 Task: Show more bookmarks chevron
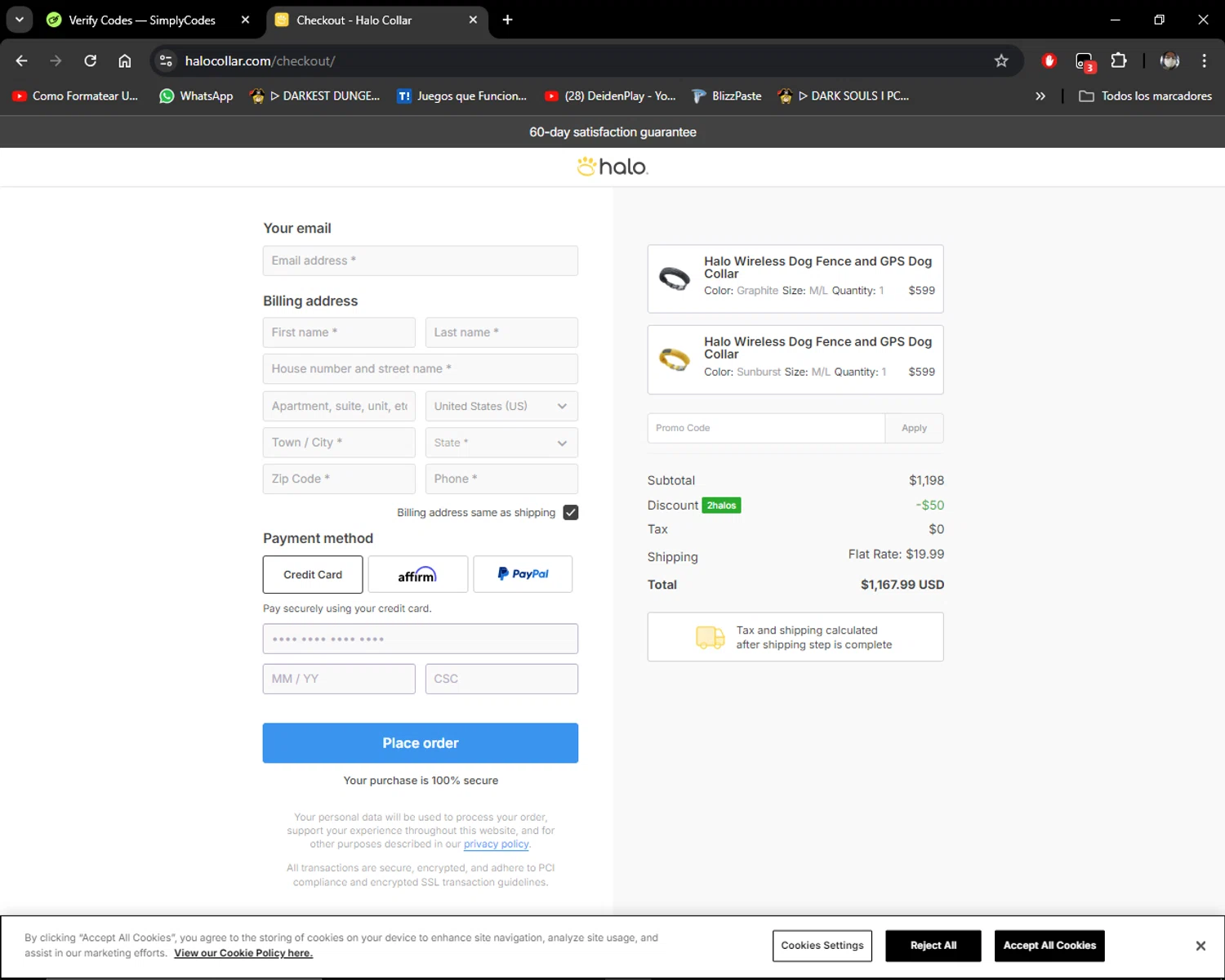coord(1040,96)
